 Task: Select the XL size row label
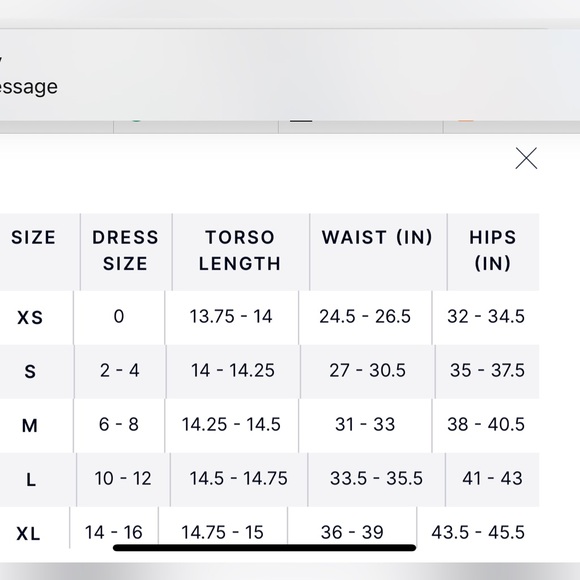coord(28,533)
